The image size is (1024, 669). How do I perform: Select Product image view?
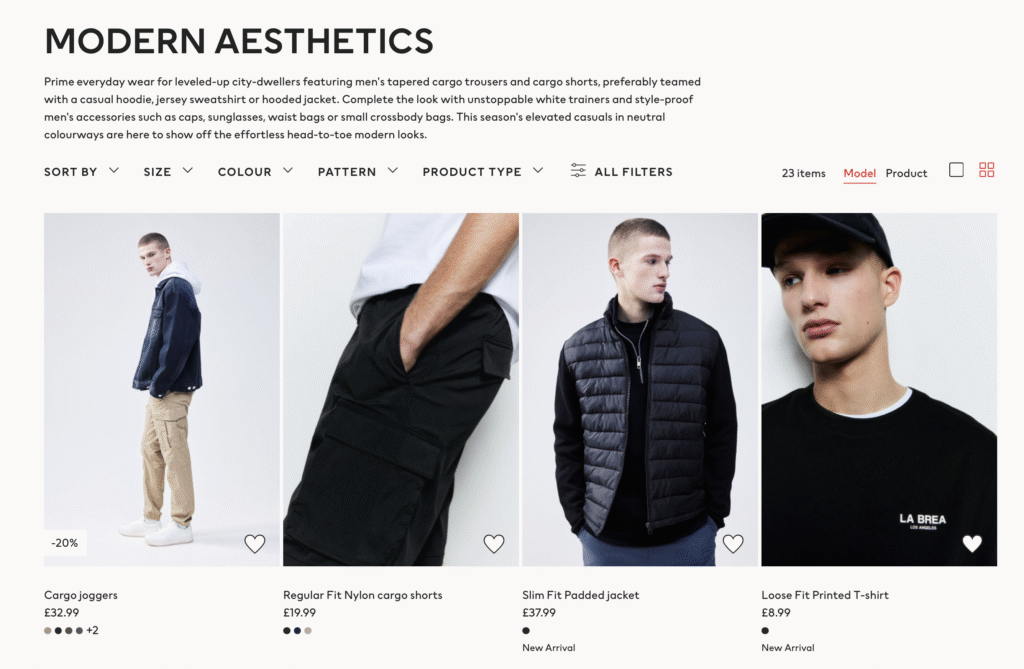tap(906, 173)
